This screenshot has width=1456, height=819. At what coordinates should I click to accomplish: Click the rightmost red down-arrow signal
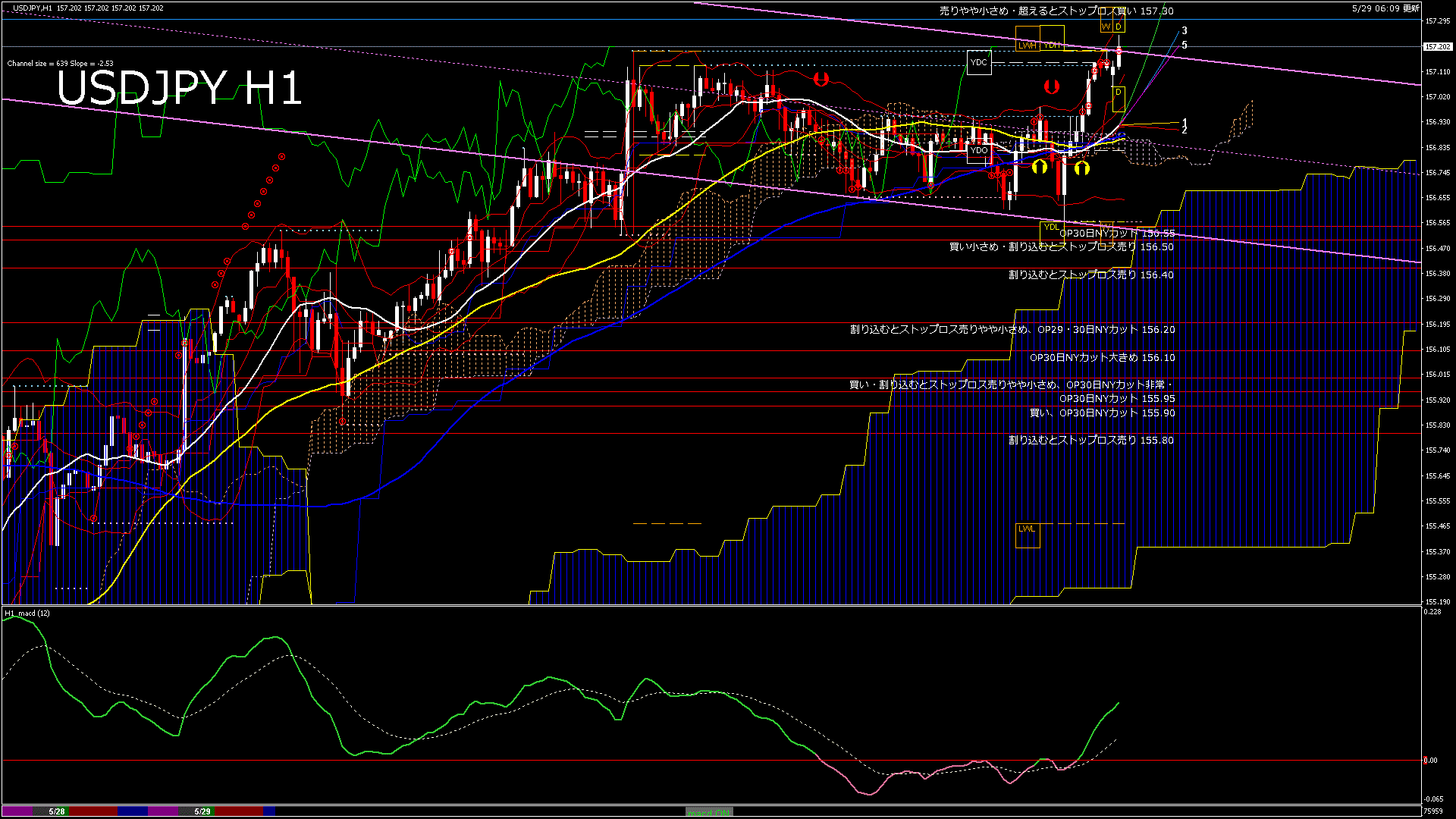[1051, 86]
